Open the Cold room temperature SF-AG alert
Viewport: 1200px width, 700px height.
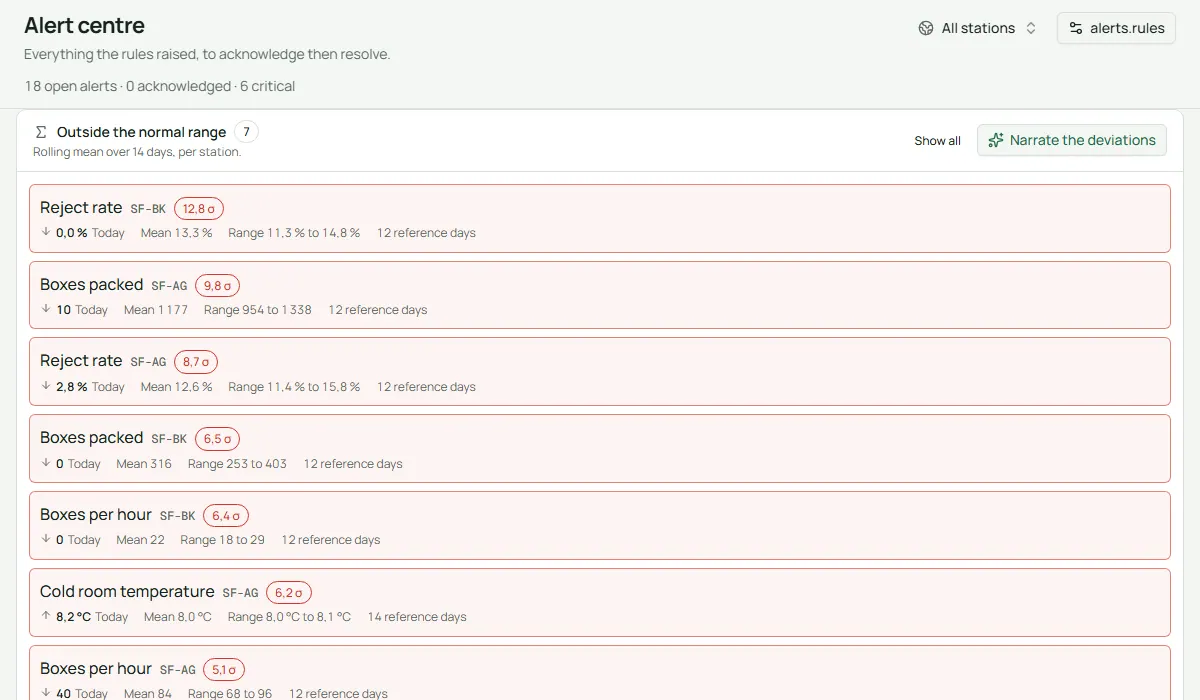point(600,602)
